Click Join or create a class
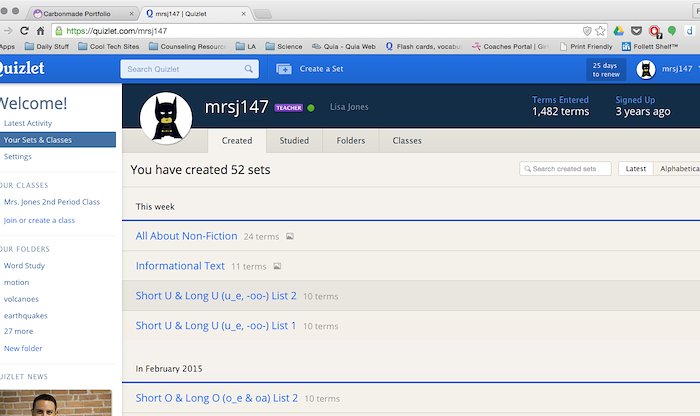The image size is (700, 416). tap(39, 220)
